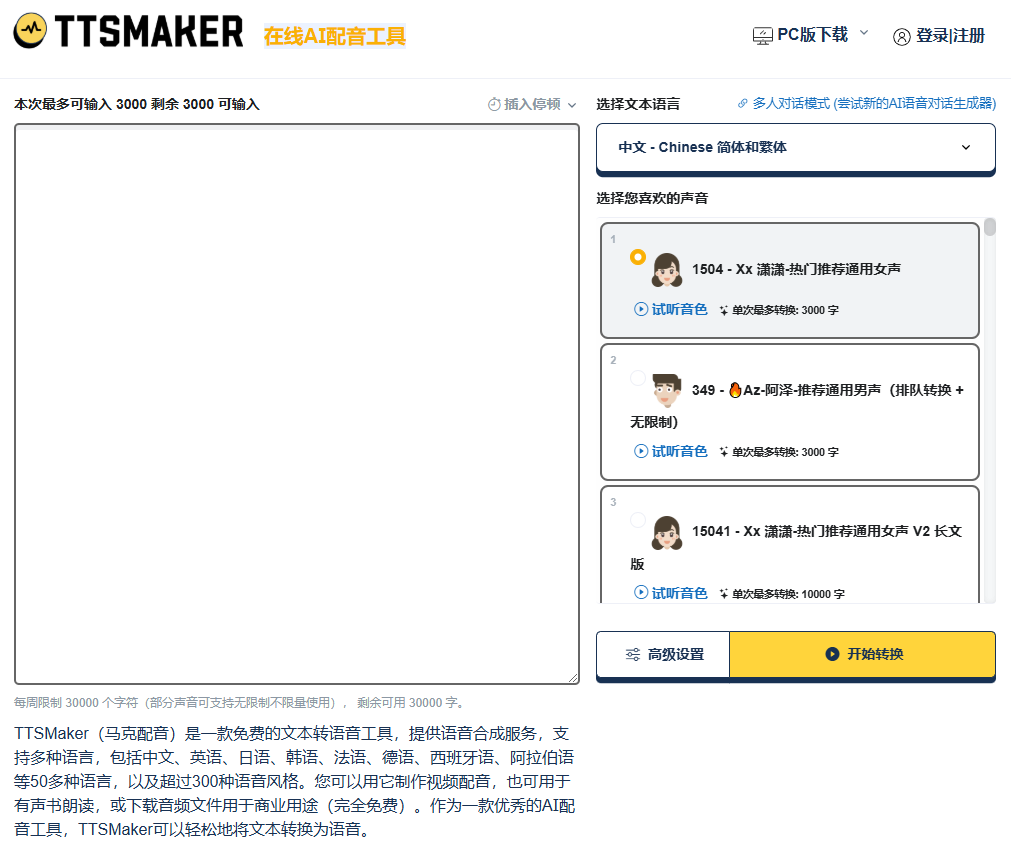Click the number 3 badge on the third voice card
Screen dimensions: 1011x858
613,502
